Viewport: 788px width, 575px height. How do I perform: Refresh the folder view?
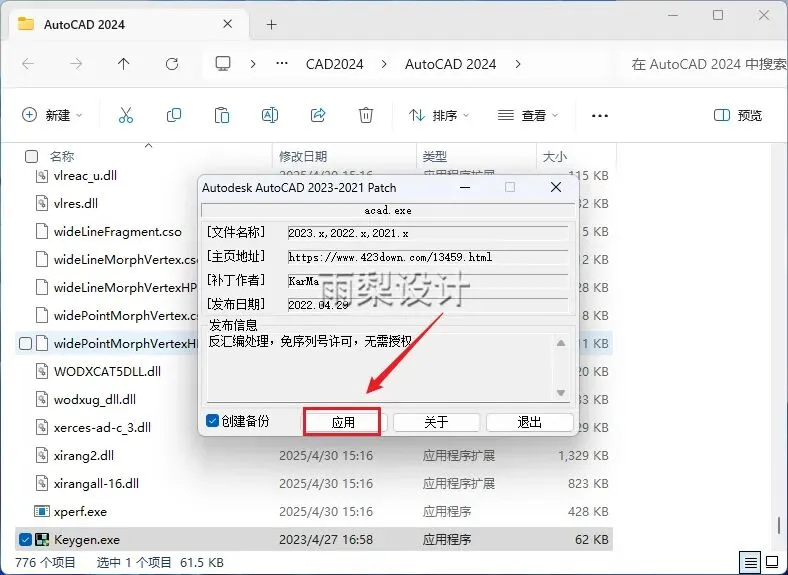(x=172, y=64)
